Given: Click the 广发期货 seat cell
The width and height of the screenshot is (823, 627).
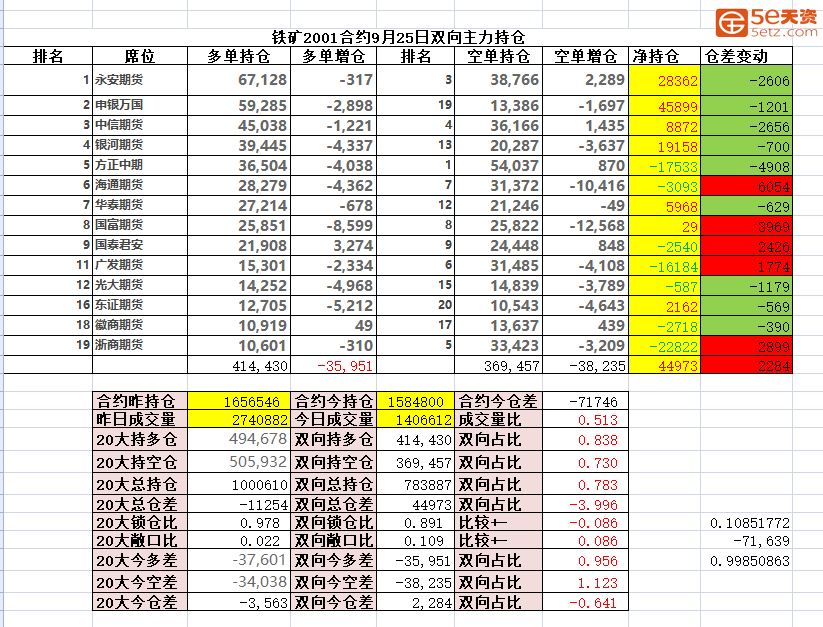Looking at the screenshot, I should point(140,264).
